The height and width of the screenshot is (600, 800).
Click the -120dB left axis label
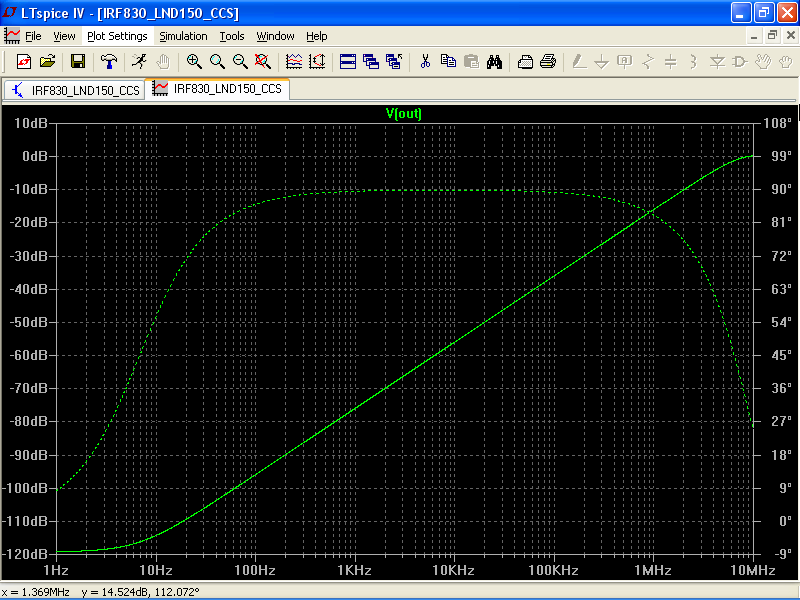click(25, 554)
